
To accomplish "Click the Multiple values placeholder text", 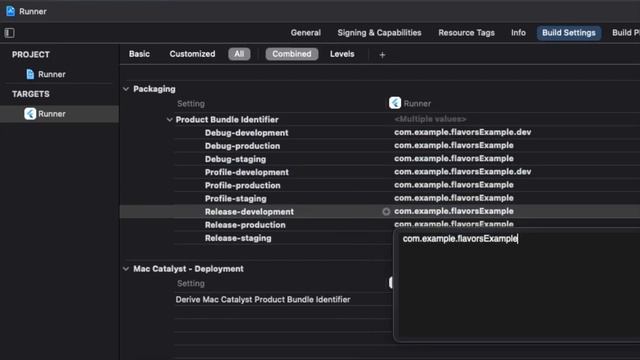I will pos(430,119).
